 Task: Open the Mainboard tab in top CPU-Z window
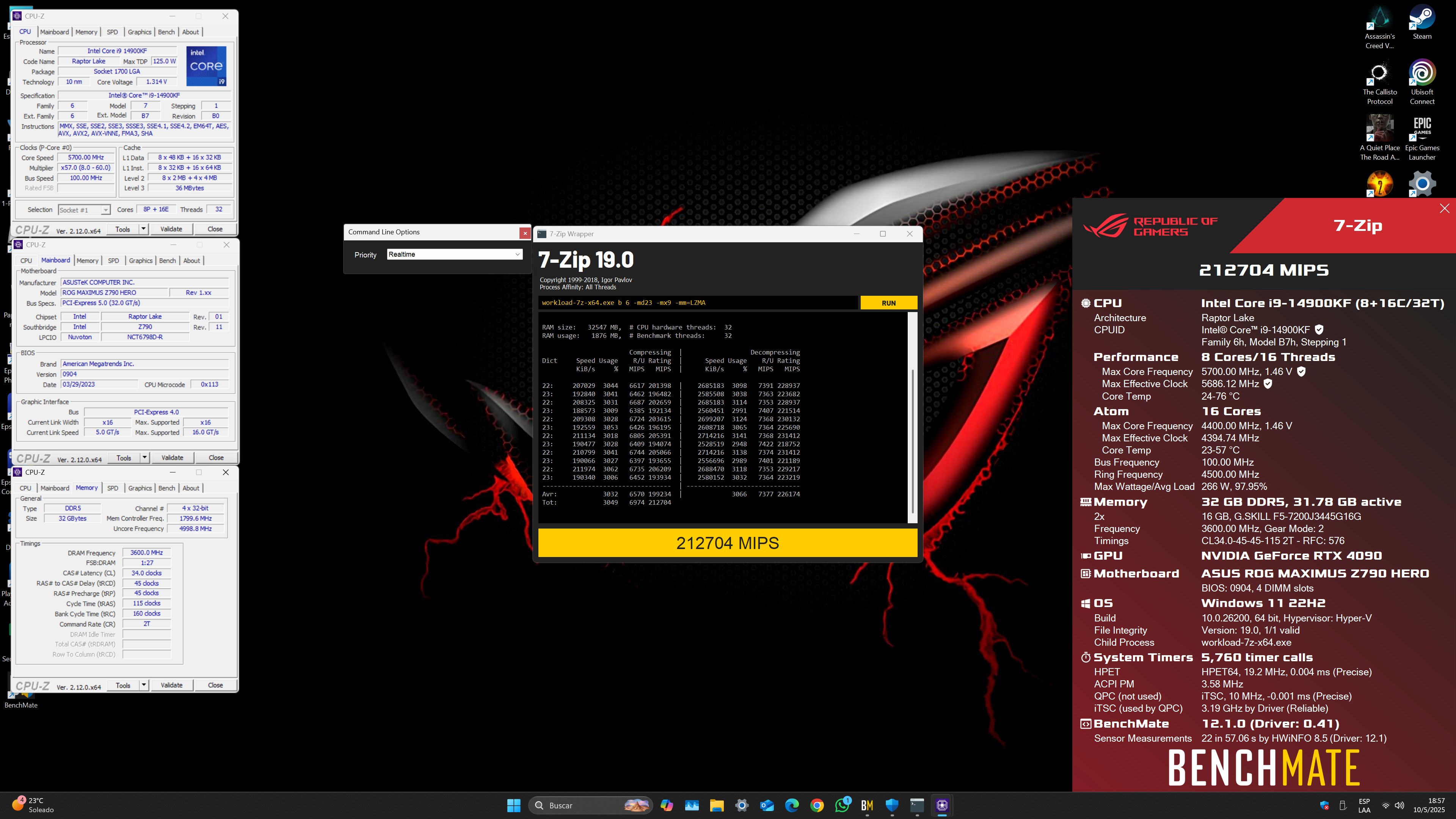[54, 32]
